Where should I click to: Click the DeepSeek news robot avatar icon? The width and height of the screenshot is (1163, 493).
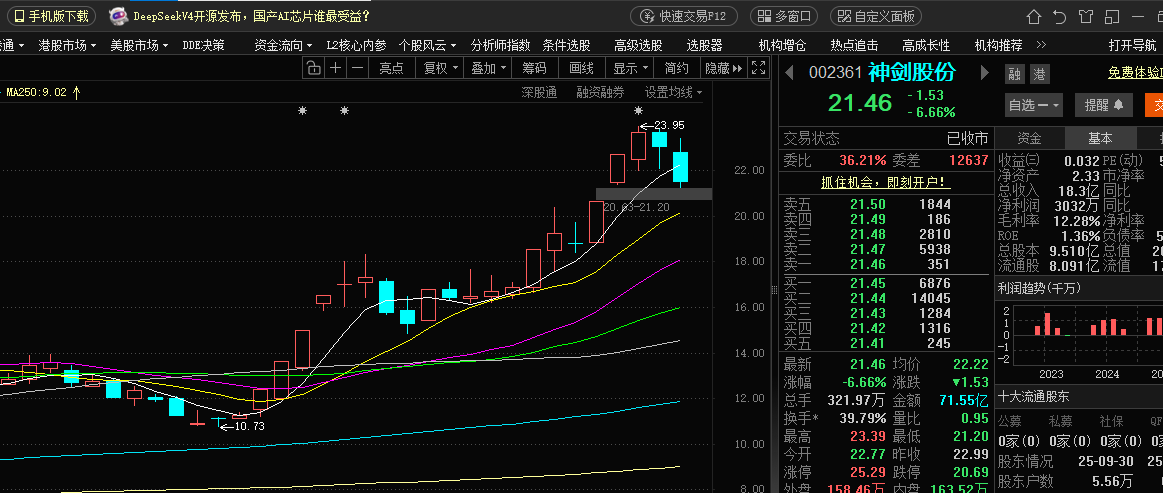pos(117,16)
